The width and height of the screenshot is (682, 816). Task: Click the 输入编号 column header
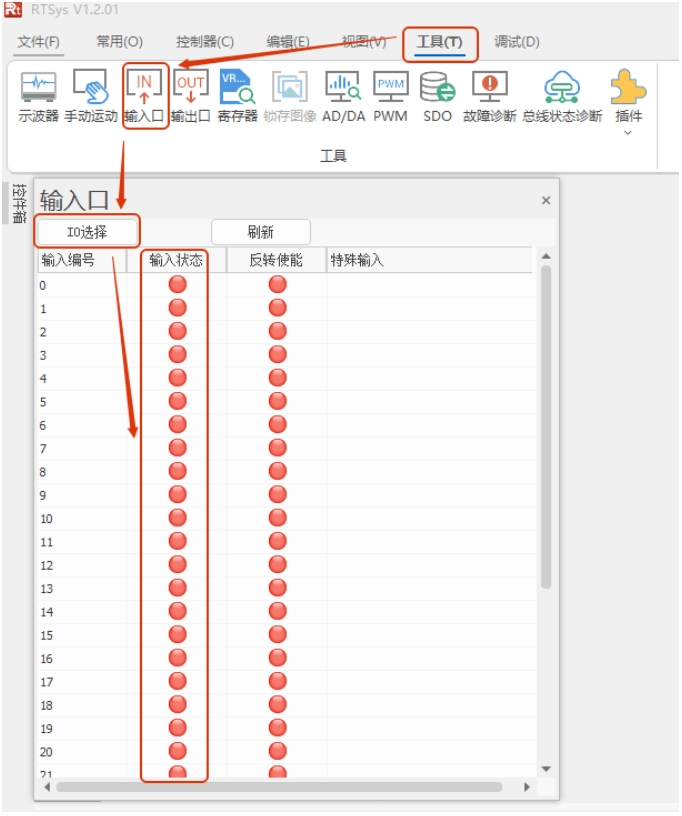[x=82, y=260]
